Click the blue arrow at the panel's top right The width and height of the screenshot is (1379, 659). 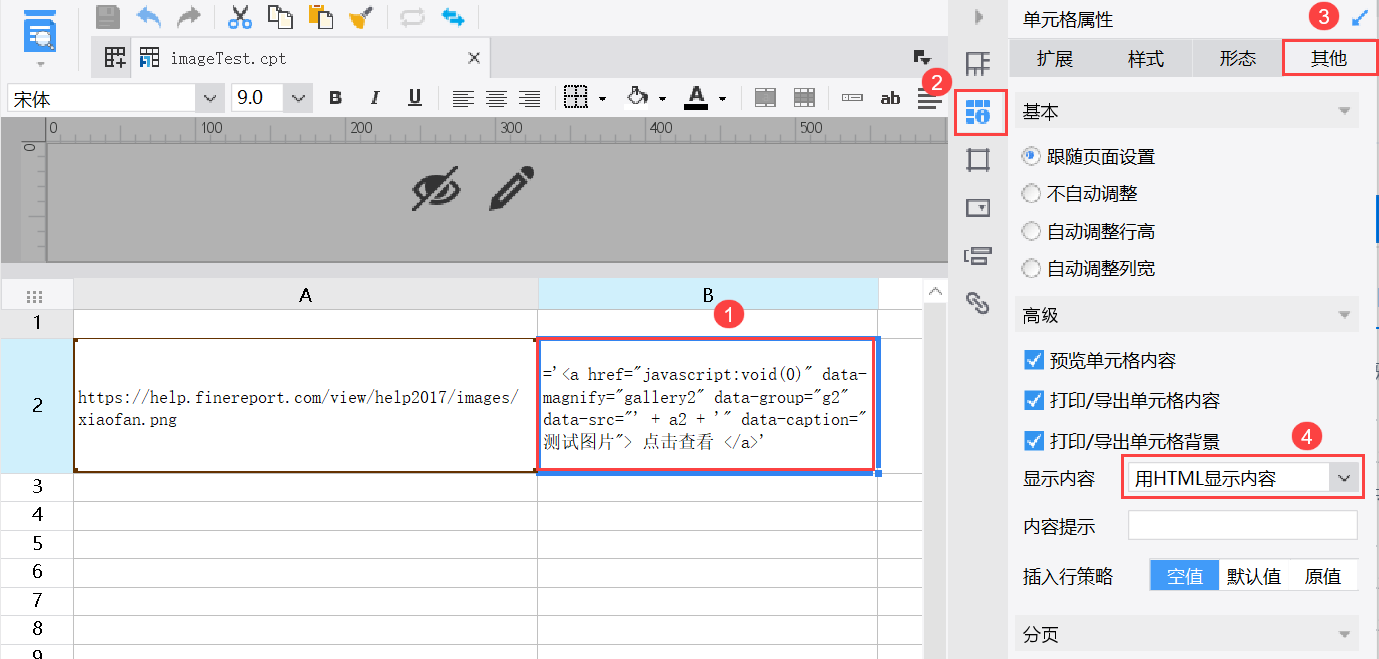[x=1359, y=17]
